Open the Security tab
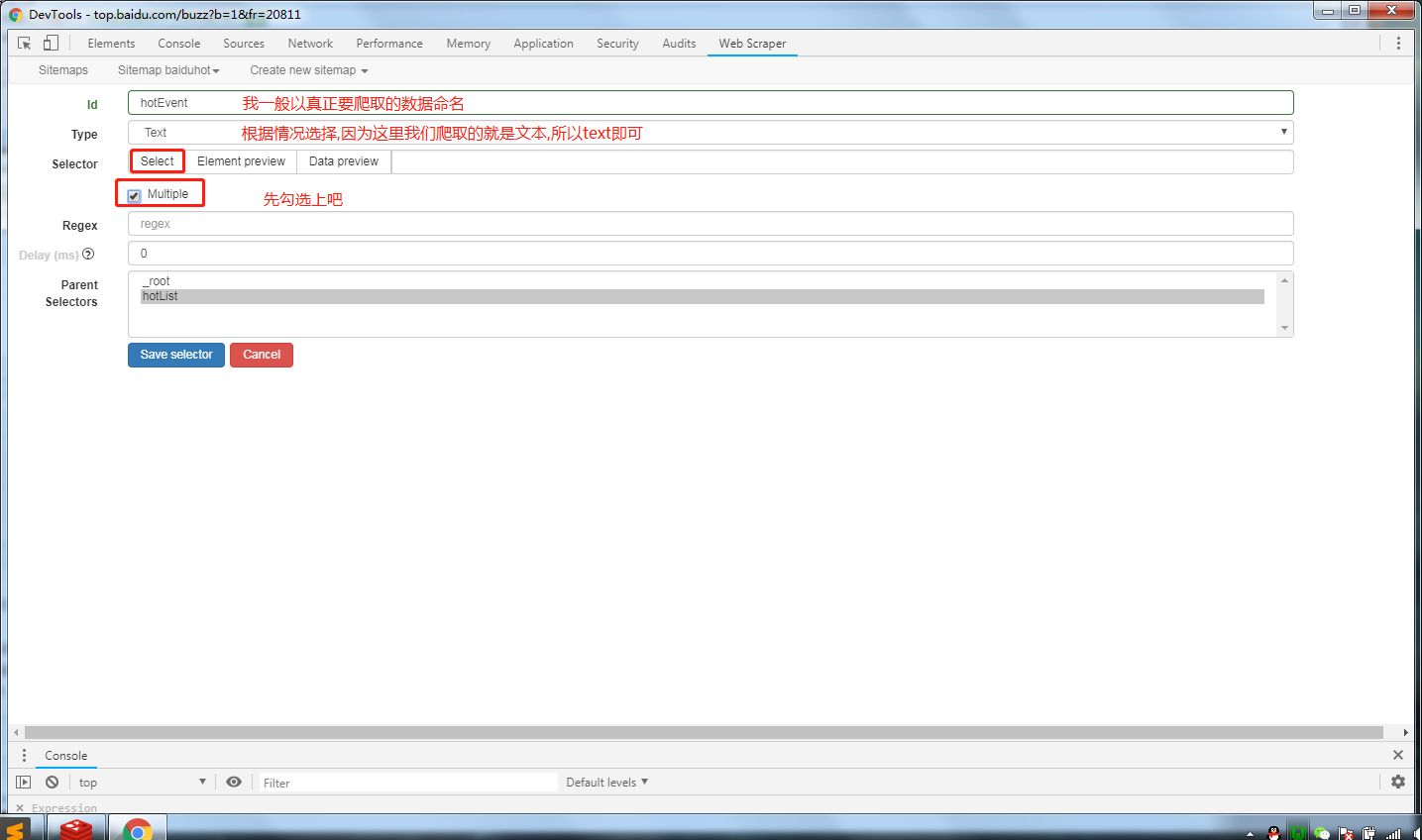Image resolution: width=1422 pixels, height=840 pixels. (x=617, y=44)
